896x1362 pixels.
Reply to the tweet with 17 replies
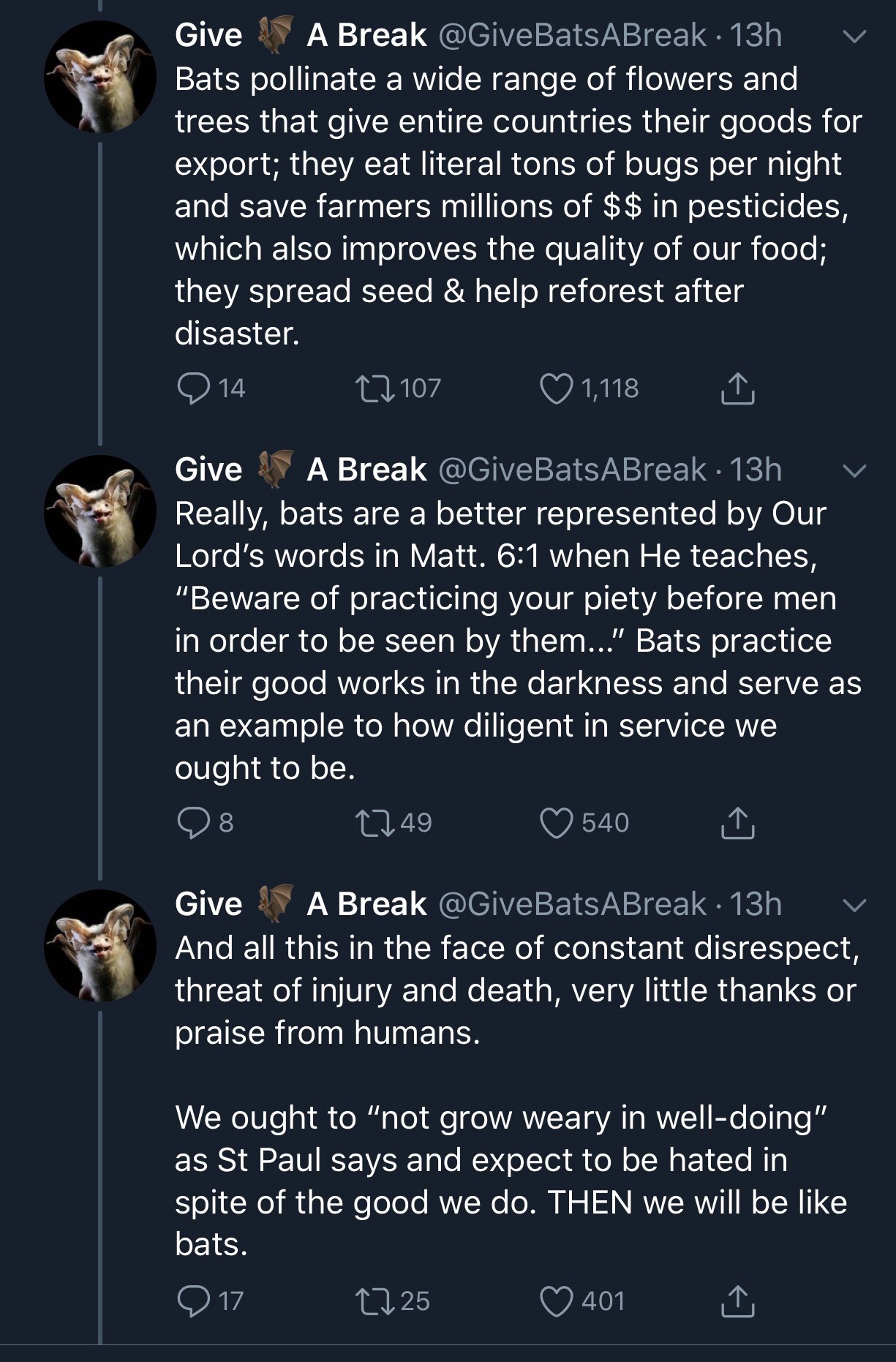[x=194, y=1301]
